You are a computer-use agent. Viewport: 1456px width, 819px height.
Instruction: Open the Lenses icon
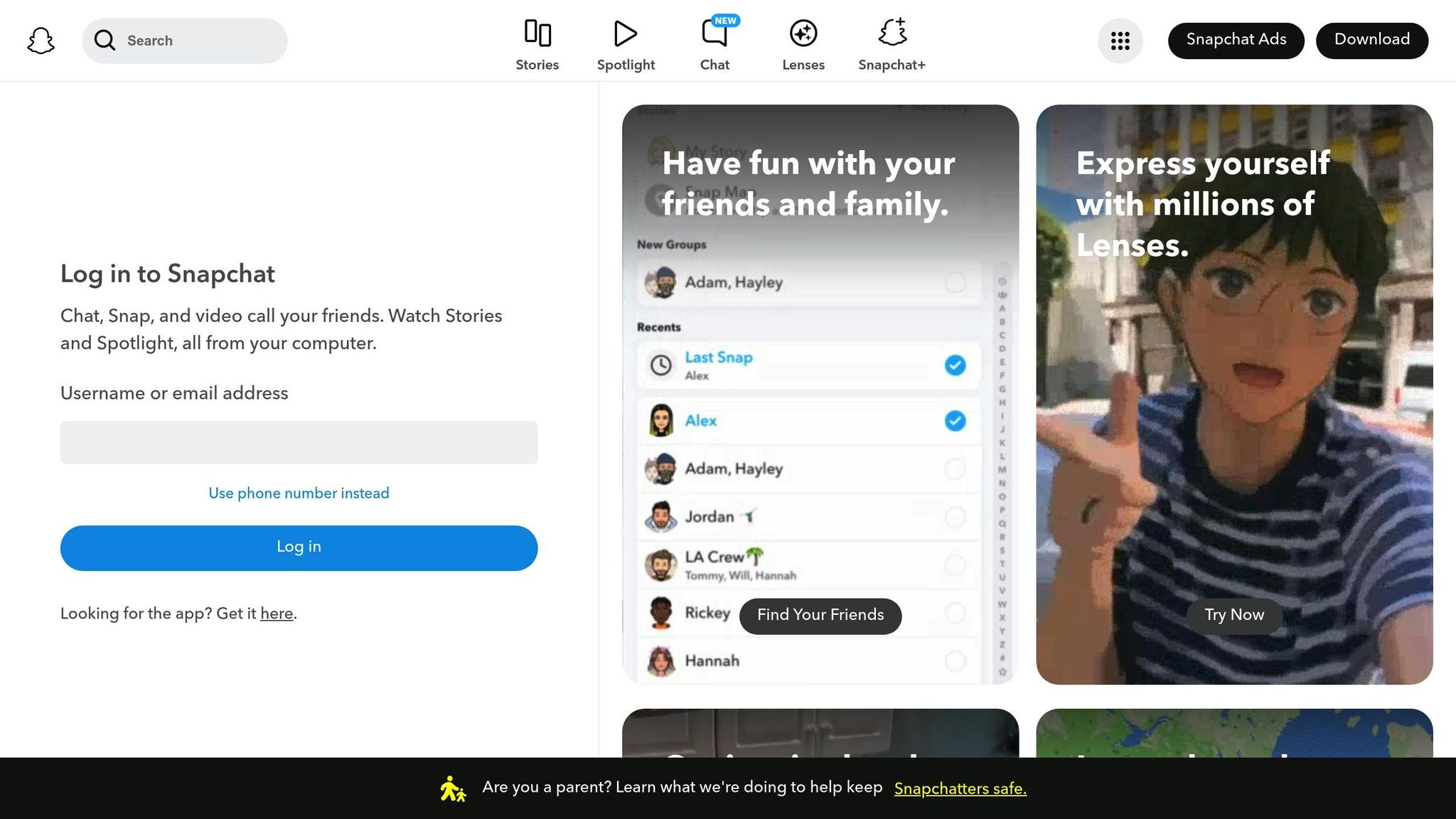[803, 33]
